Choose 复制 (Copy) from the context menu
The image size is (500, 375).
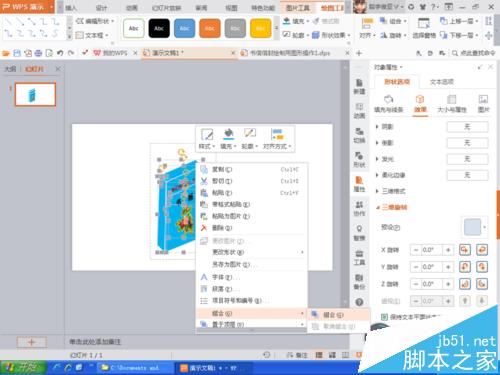[252, 169]
